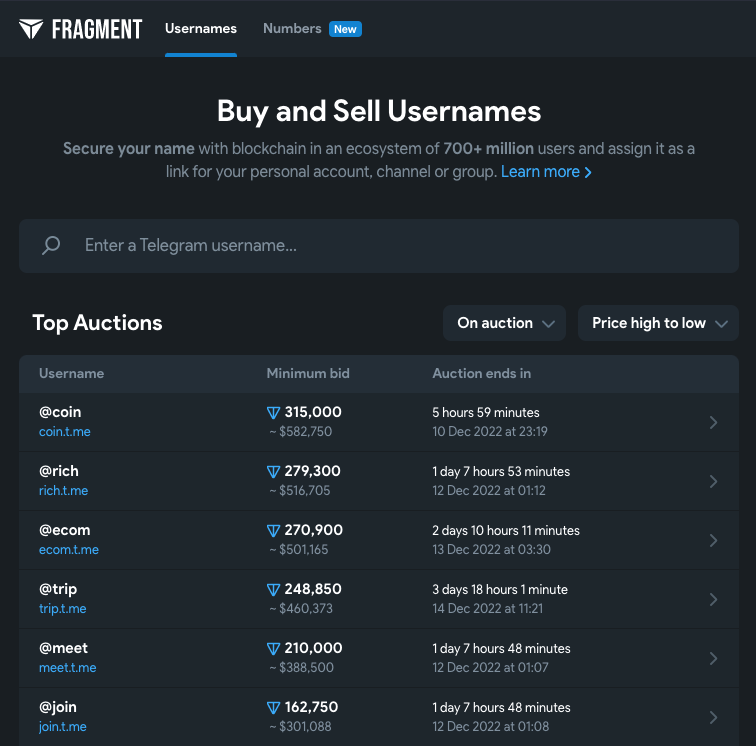The image size is (756, 746).
Task: Open trip.t.me link
Action: pos(62,609)
